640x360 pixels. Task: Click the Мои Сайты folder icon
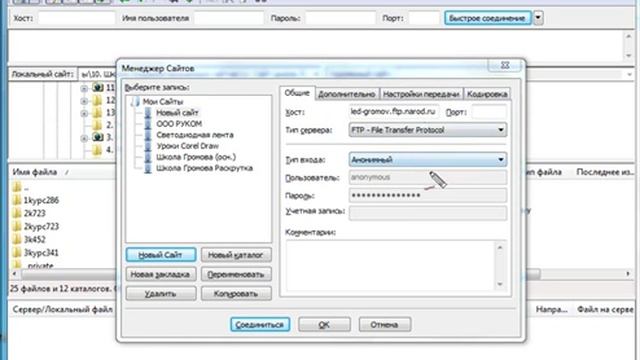coord(136,102)
